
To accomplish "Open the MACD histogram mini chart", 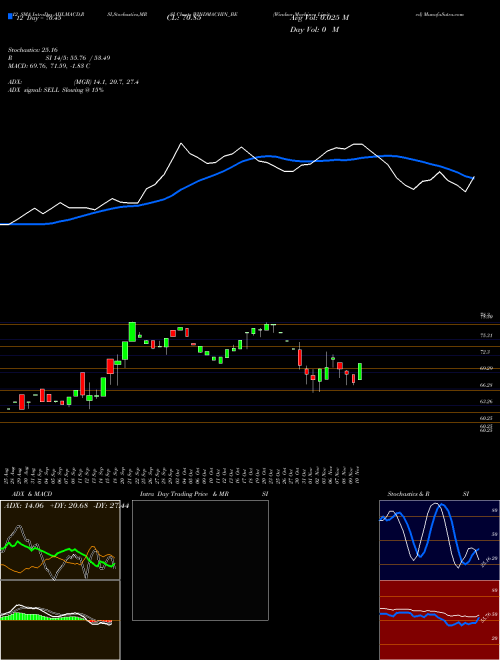I will point(60,620).
